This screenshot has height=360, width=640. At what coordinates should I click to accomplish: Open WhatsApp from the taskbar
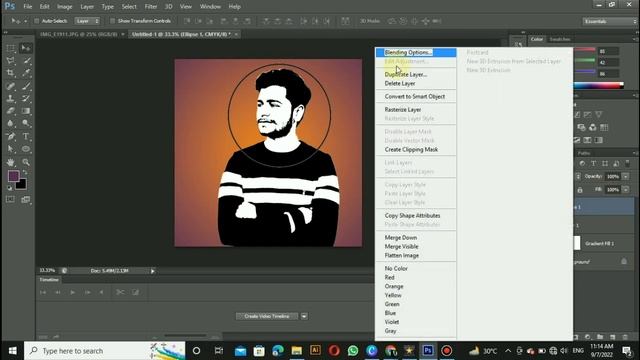point(353,351)
